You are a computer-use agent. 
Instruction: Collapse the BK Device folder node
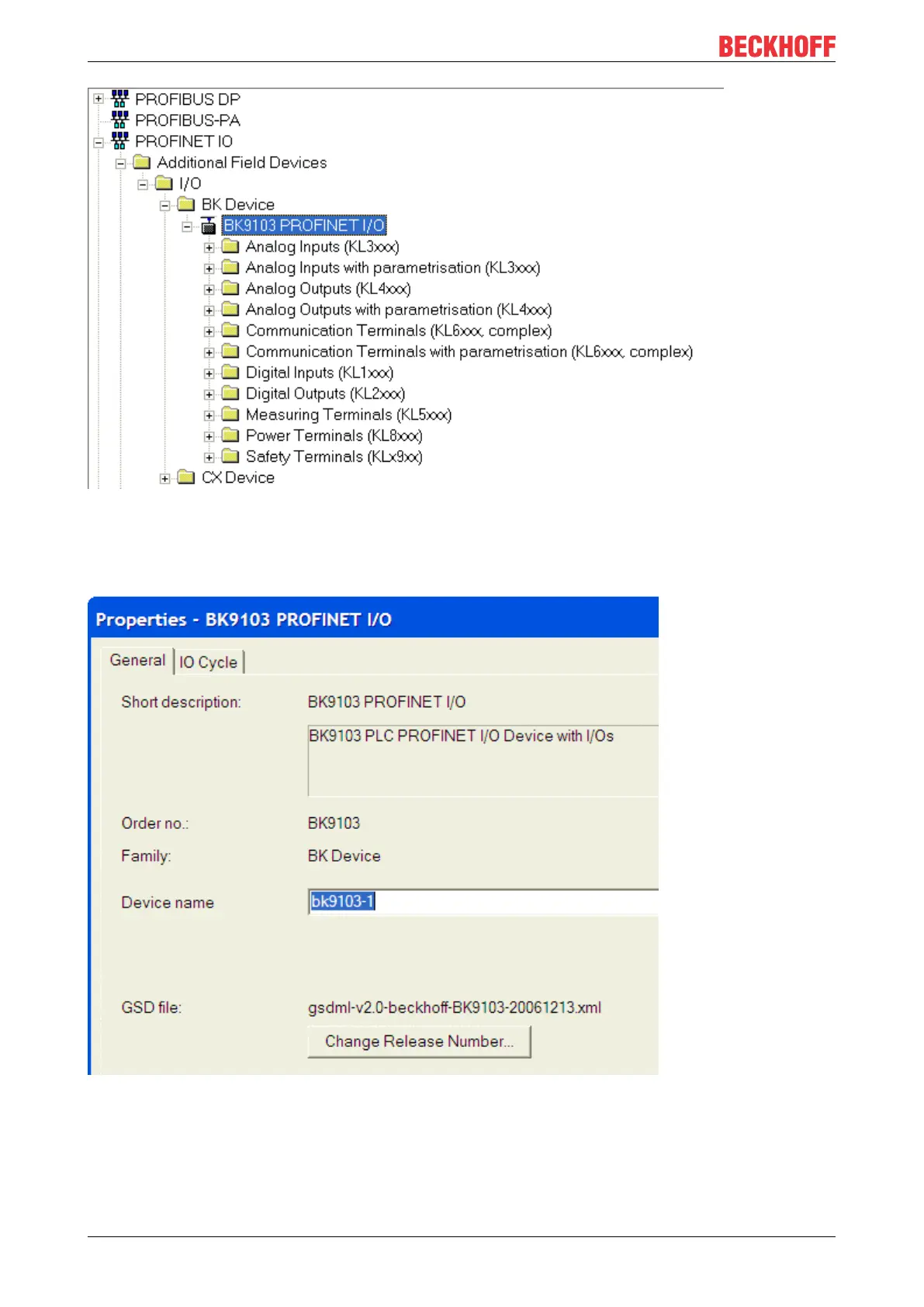pyautogui.click(x=164, y=205)
